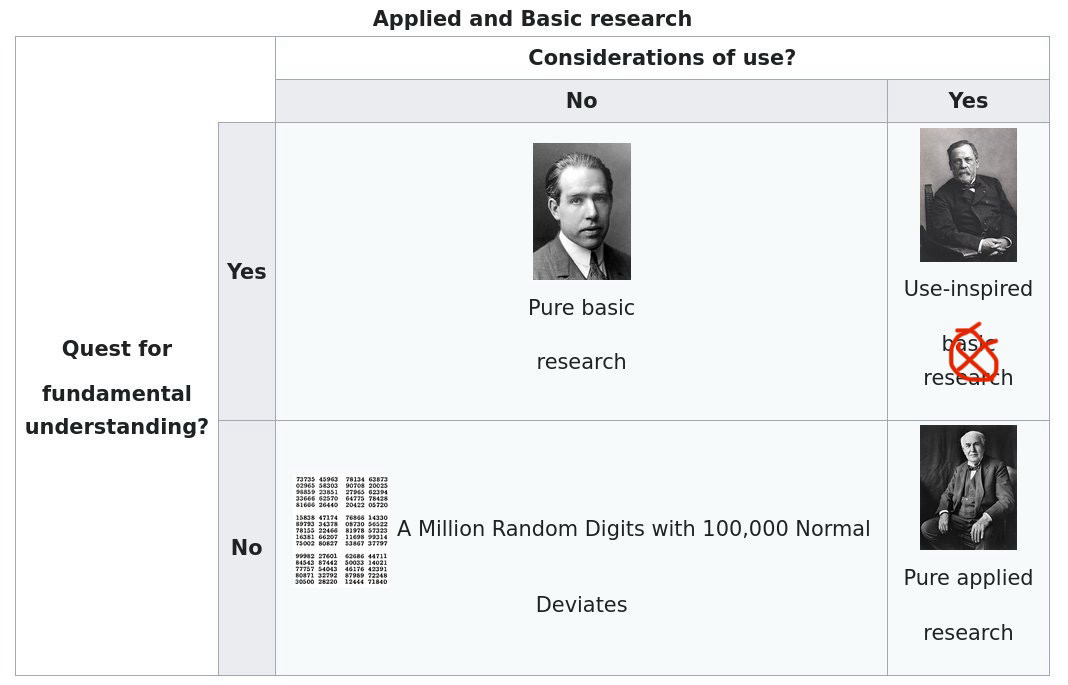
Task: Click 'research' below the 'Pure basic' line
Action: pyautogui.click(x=581, y=362)
